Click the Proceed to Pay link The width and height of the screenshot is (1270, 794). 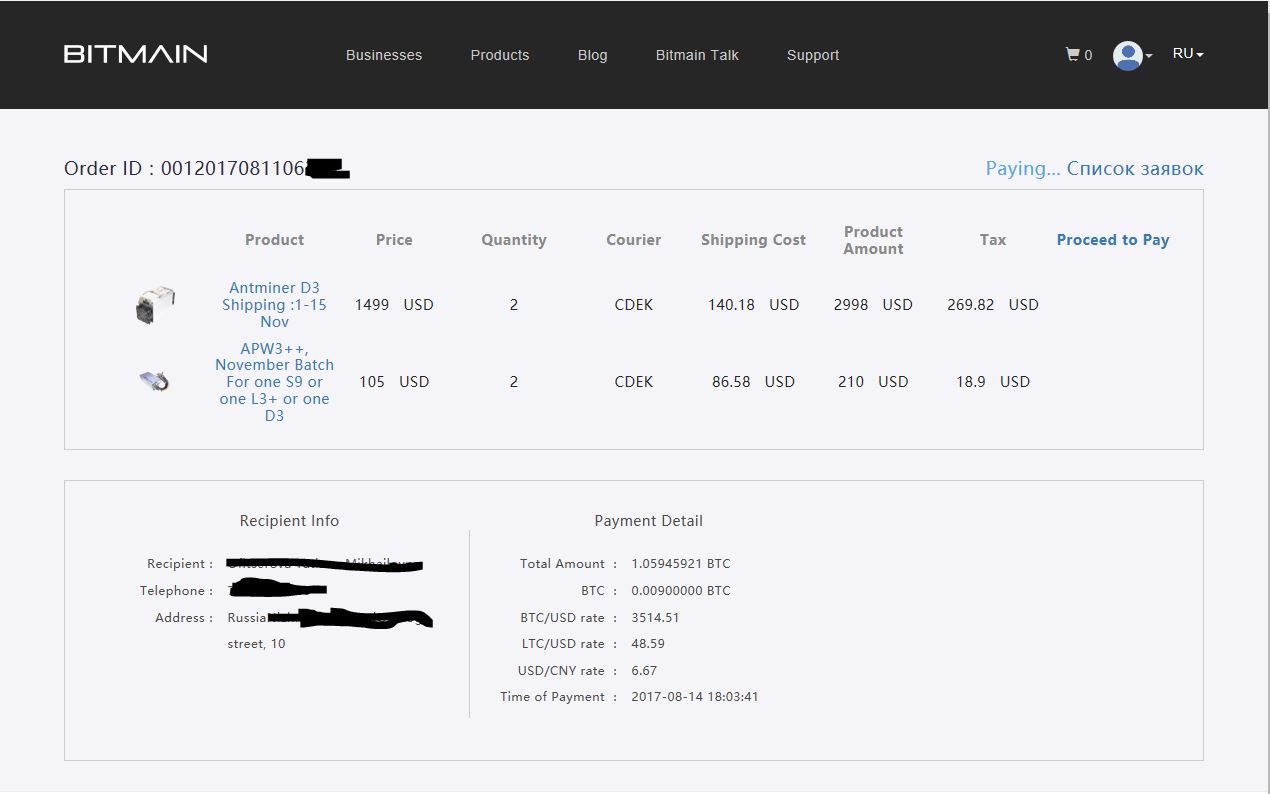1112,240
